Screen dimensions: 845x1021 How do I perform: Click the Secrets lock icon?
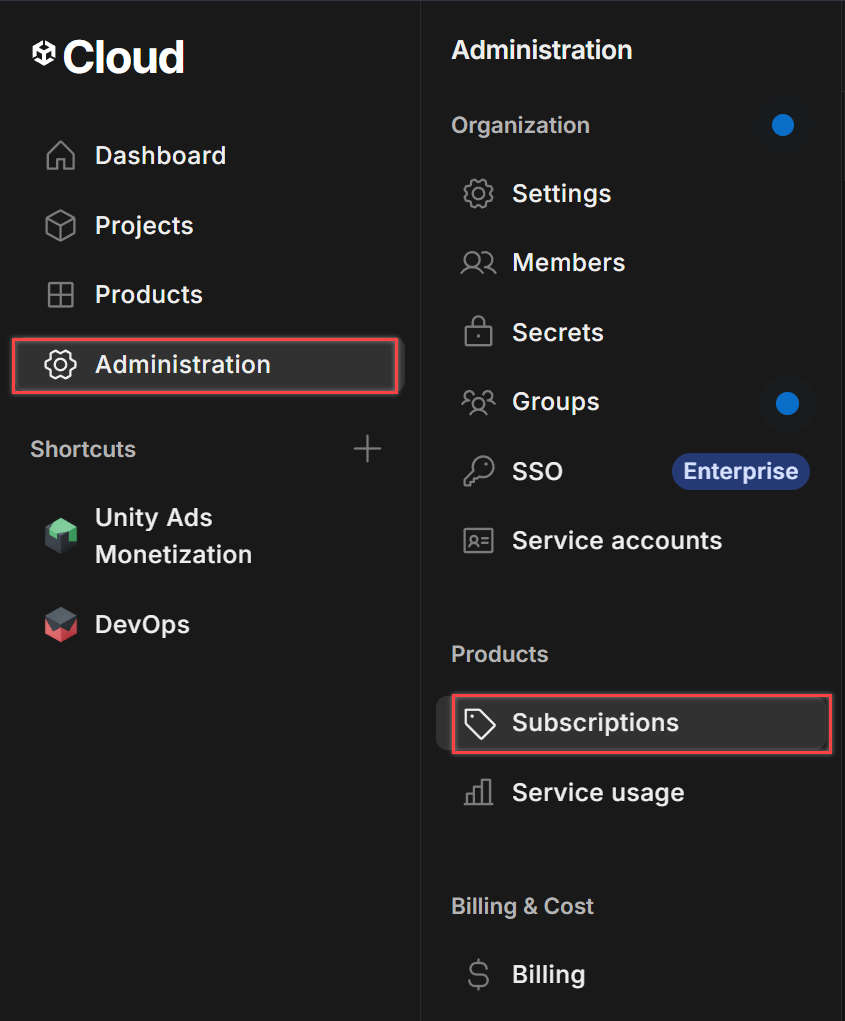coord(478,331)
